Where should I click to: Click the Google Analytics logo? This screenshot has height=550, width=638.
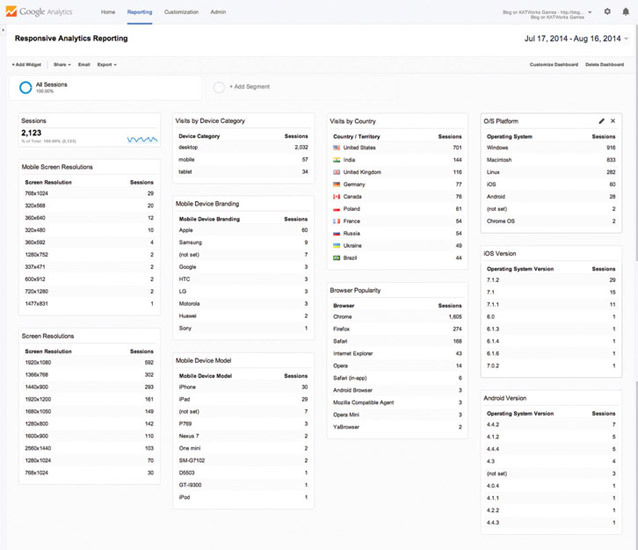point(47,11)
